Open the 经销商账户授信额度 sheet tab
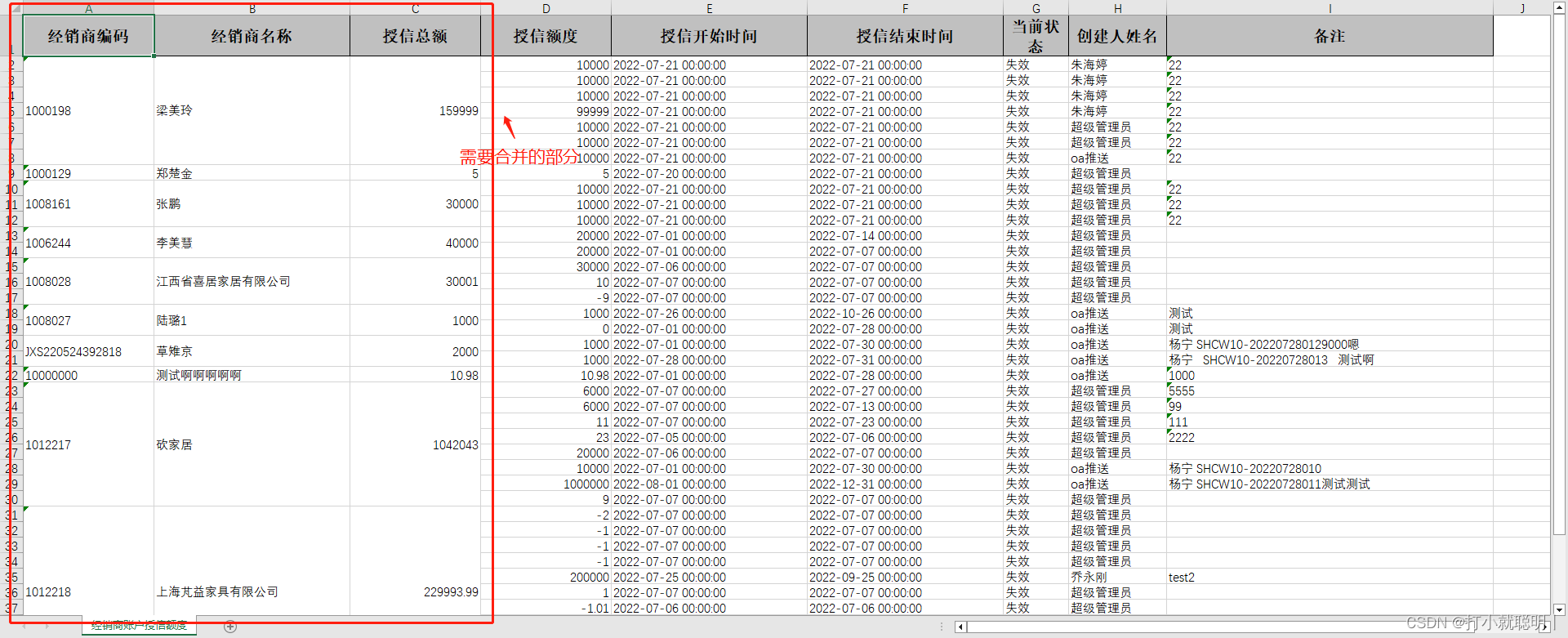The width and height of the screenshot is (1568, 638). (x=139, y=626)
